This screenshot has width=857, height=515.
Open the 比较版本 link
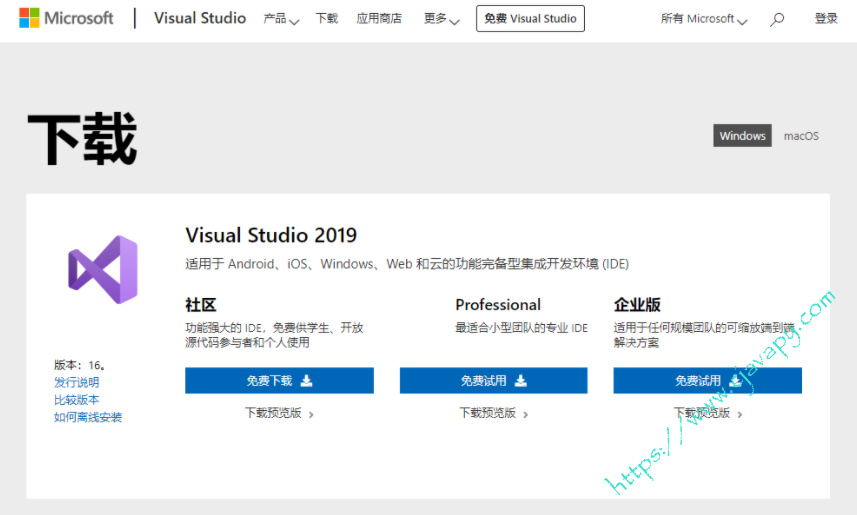(77, 400)
